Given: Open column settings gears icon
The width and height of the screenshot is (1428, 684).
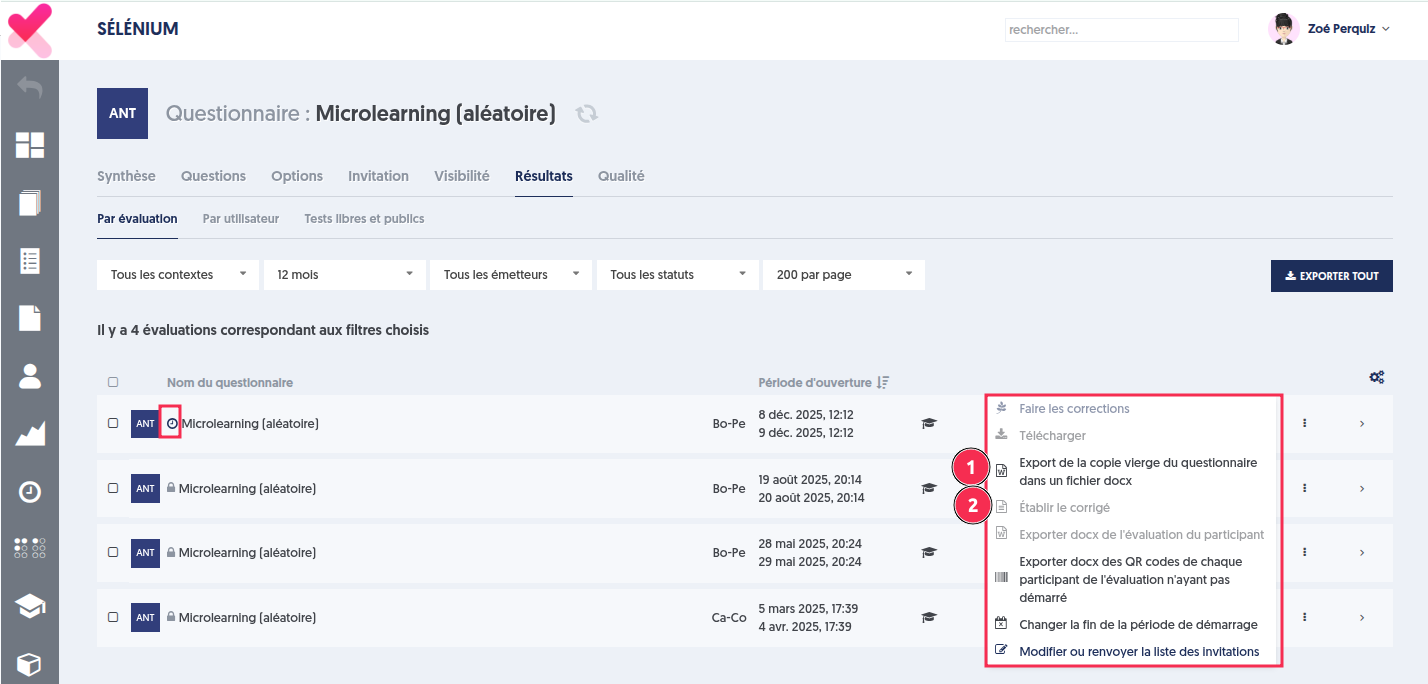Looking at the screenshot, I should (x=1376, y=377).
